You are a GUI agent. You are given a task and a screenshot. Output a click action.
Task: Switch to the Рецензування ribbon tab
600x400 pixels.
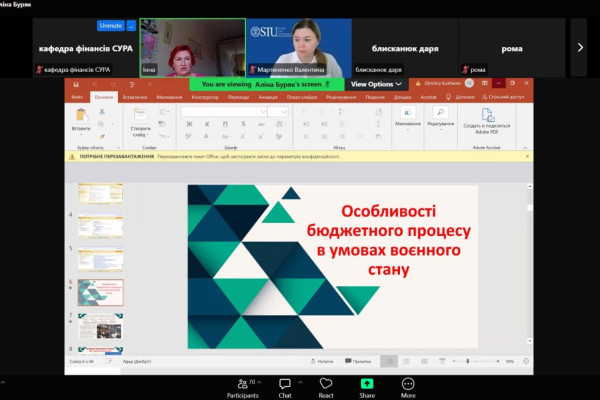(341, 97)
